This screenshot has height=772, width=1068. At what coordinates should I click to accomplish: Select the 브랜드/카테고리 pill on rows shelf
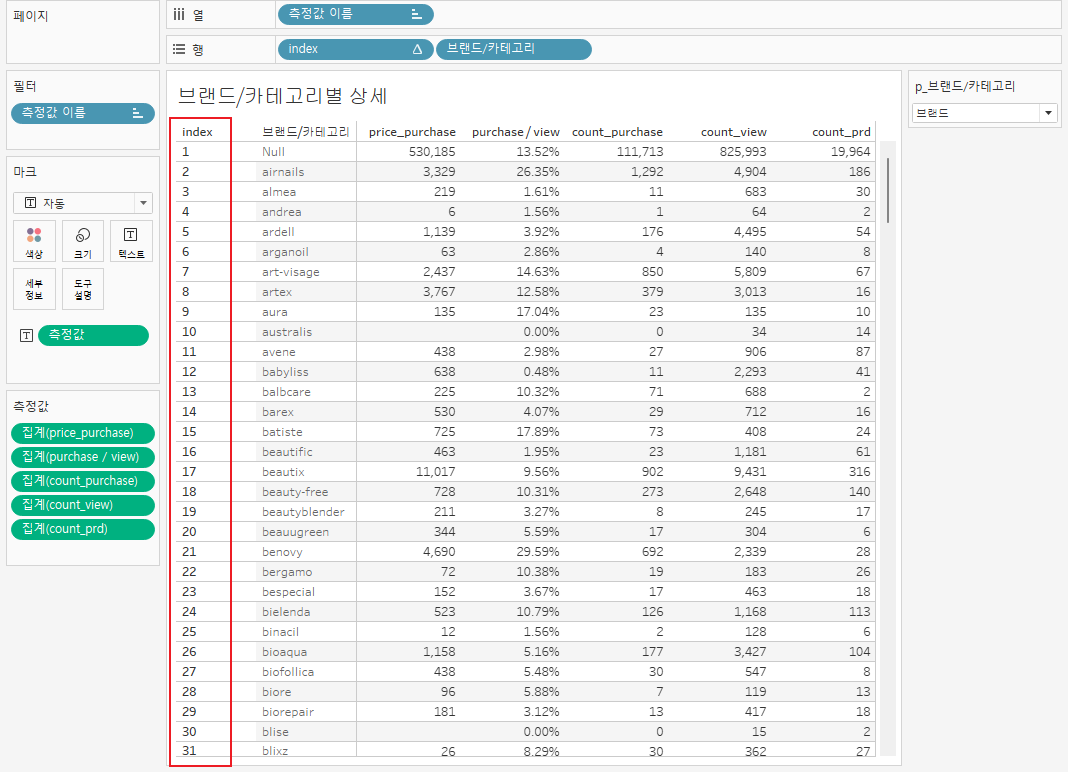tap(514, 49)
